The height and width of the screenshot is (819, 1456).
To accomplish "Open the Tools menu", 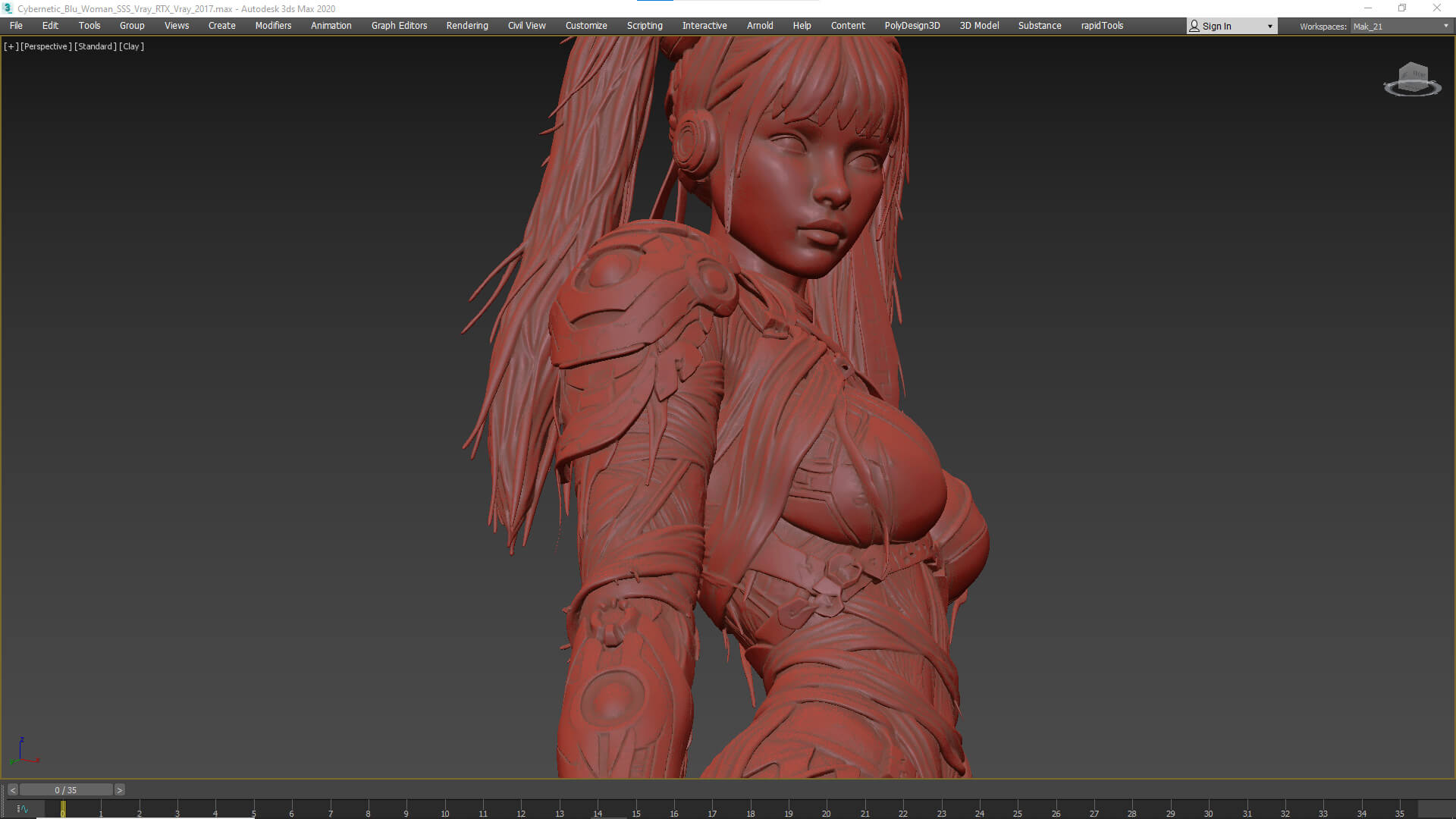I will pyautogui.click(x=89, y=26).
